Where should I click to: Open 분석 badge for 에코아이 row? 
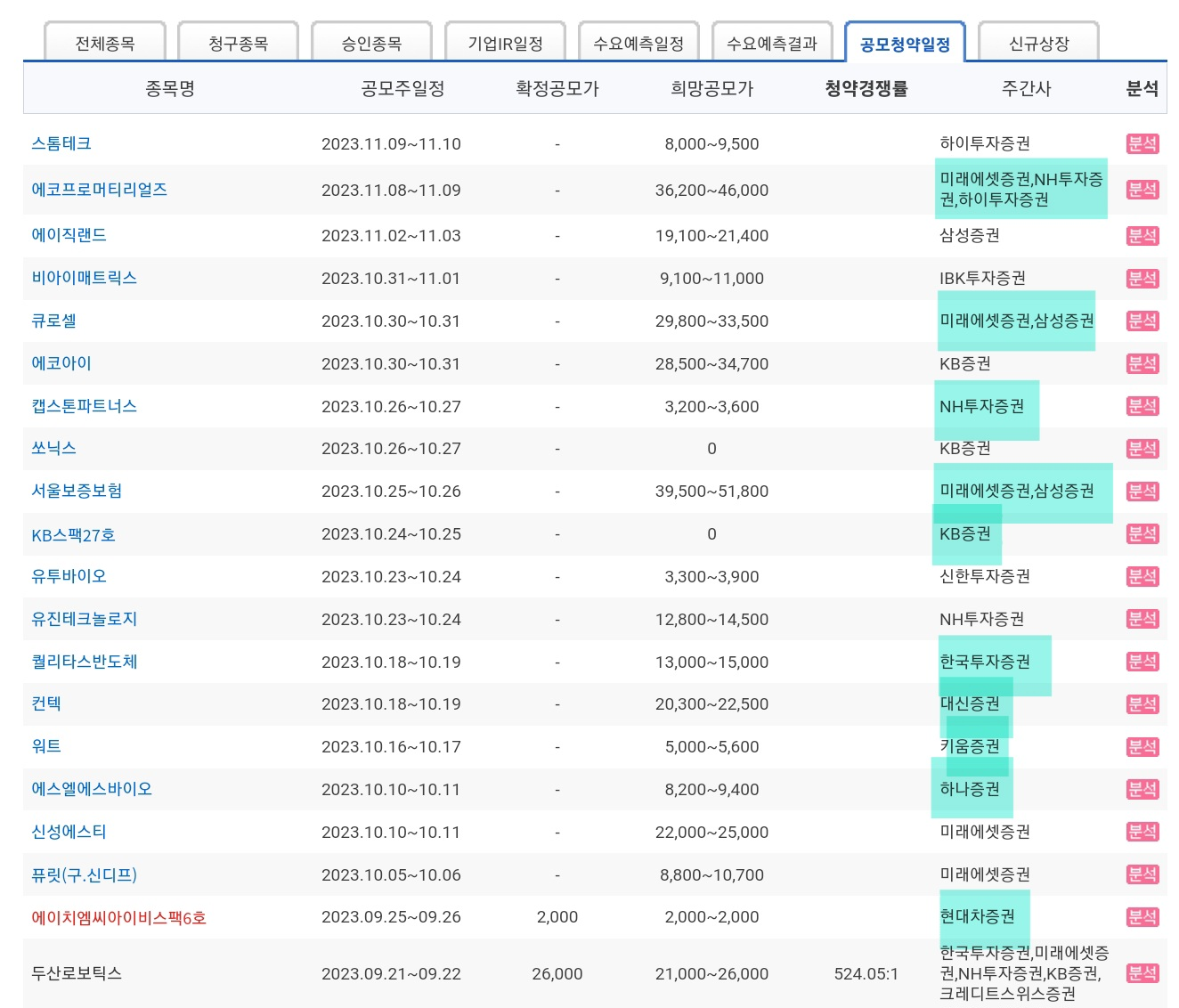(1142, 363)
